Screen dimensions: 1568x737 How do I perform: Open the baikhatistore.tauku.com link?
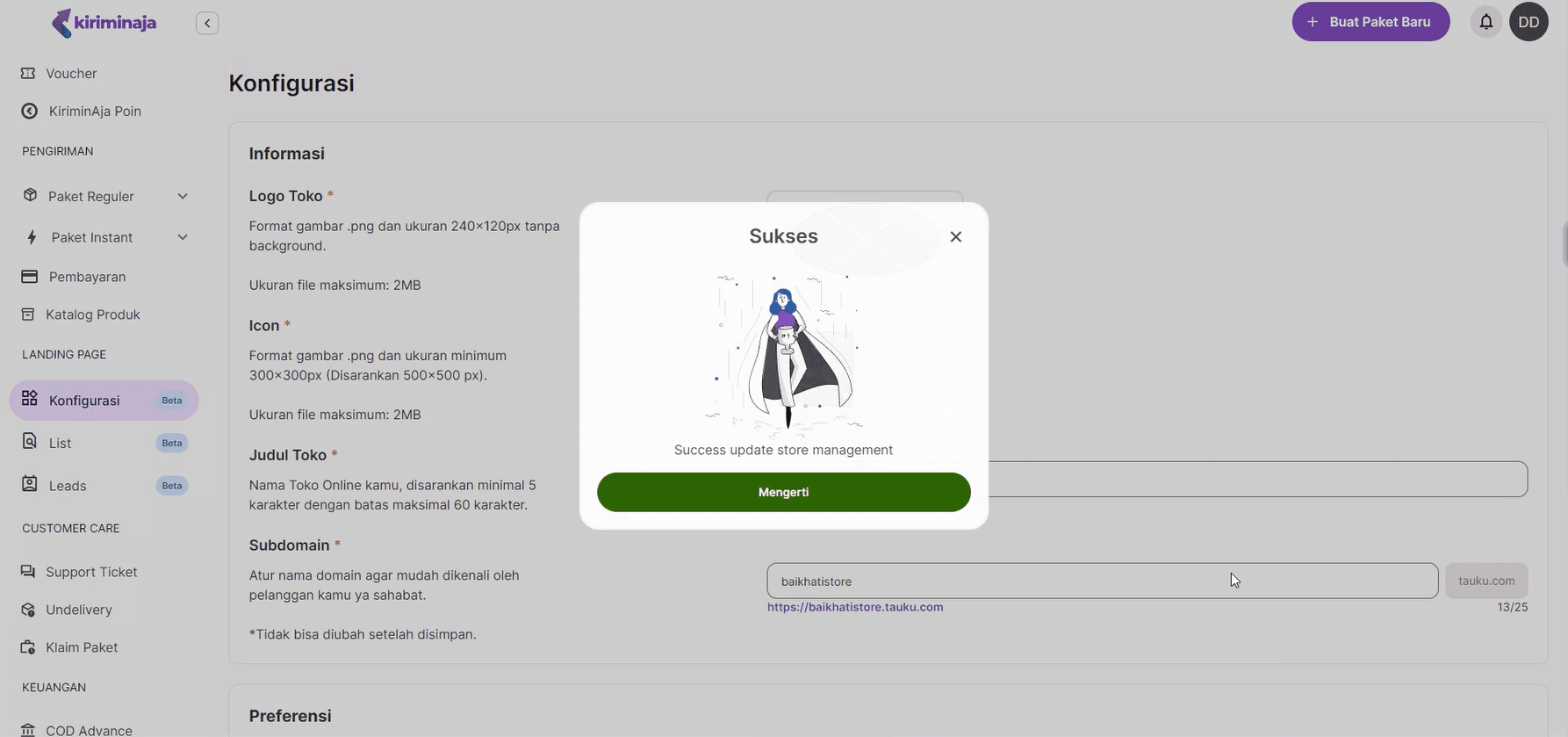(x=855, y=607)
